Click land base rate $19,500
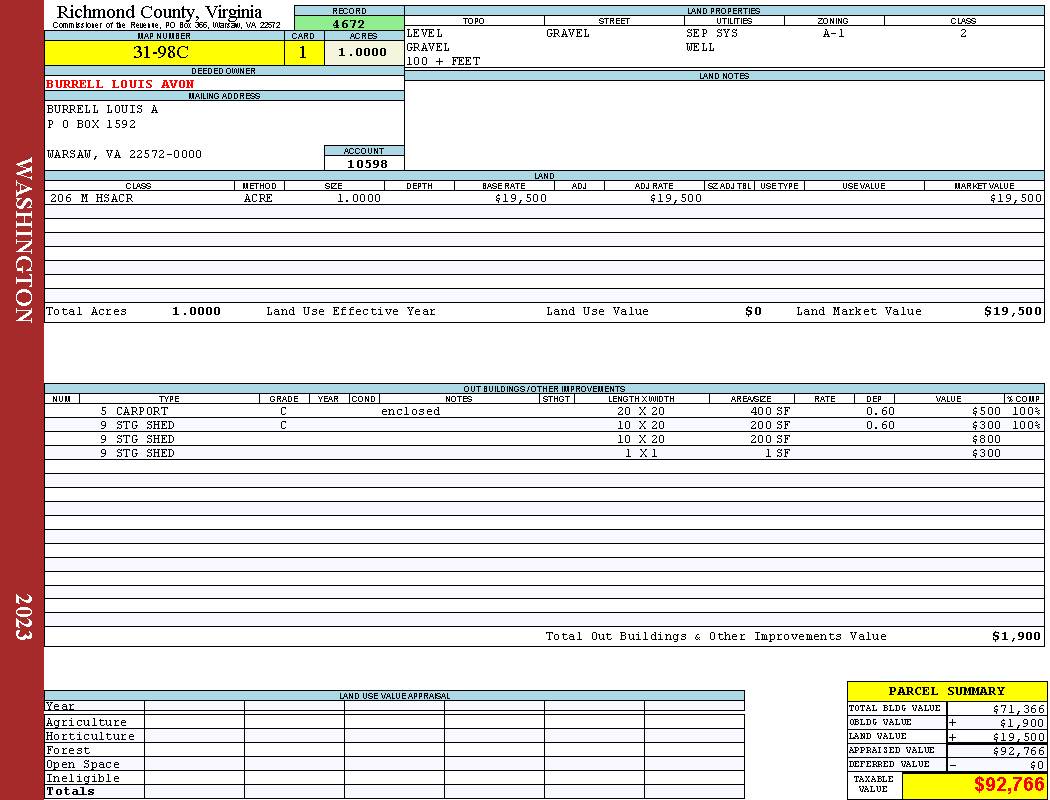Viewport: 1050px width, 800px height. pyautogui.click(x=521, y=198)
